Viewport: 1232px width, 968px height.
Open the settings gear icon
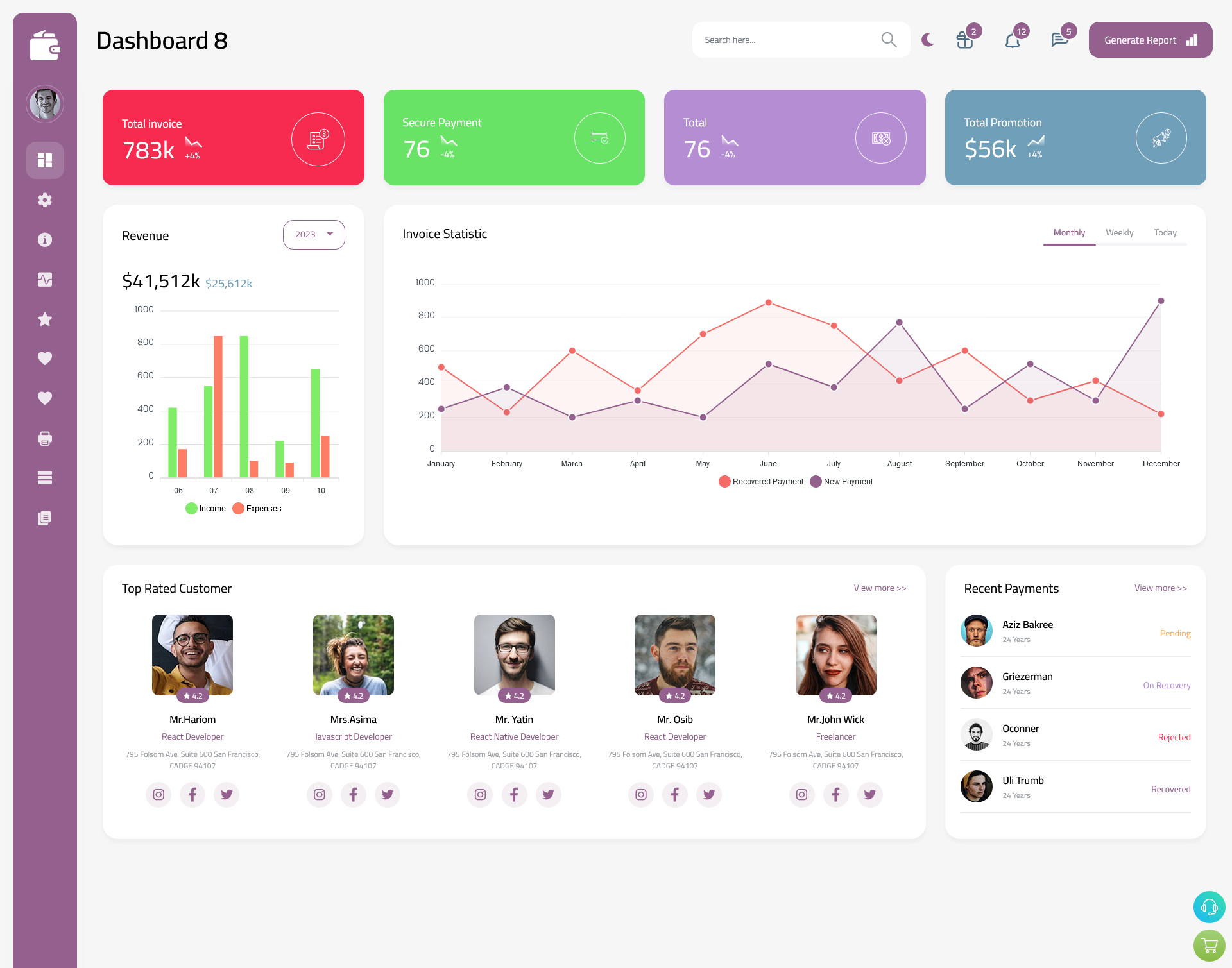click(x=45, y=200)
